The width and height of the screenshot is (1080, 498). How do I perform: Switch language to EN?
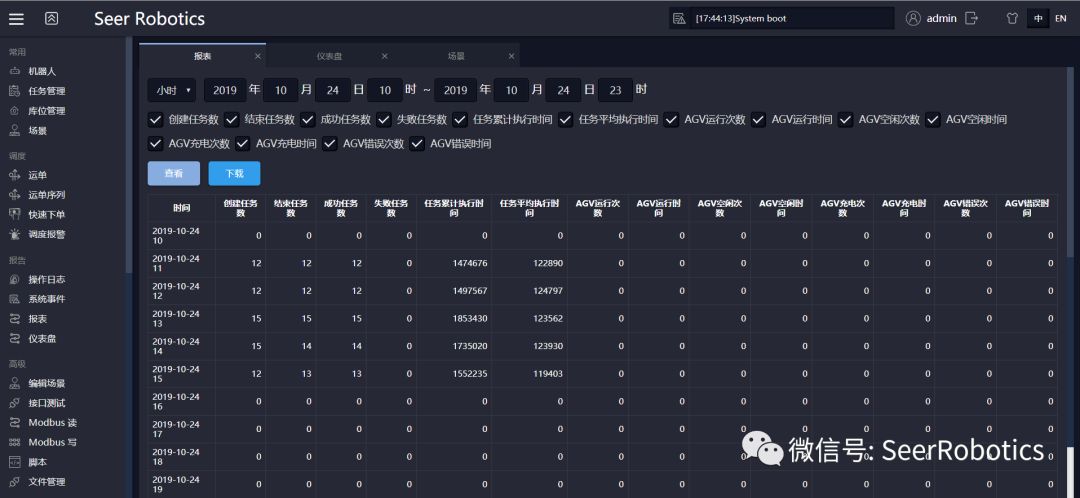click(1060, 18)
